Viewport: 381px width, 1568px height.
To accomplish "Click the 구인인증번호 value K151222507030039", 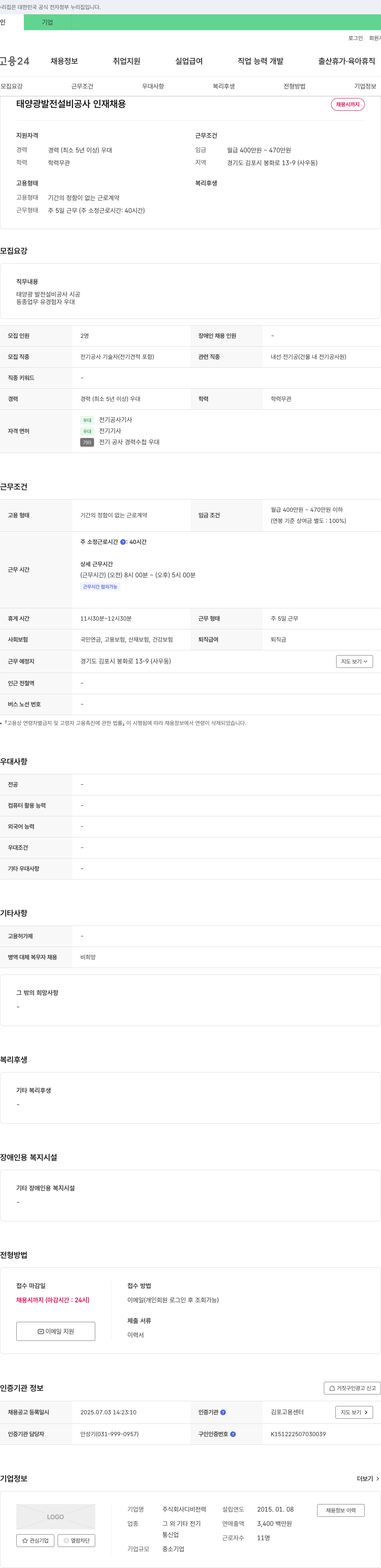I will coord(298,1434).
